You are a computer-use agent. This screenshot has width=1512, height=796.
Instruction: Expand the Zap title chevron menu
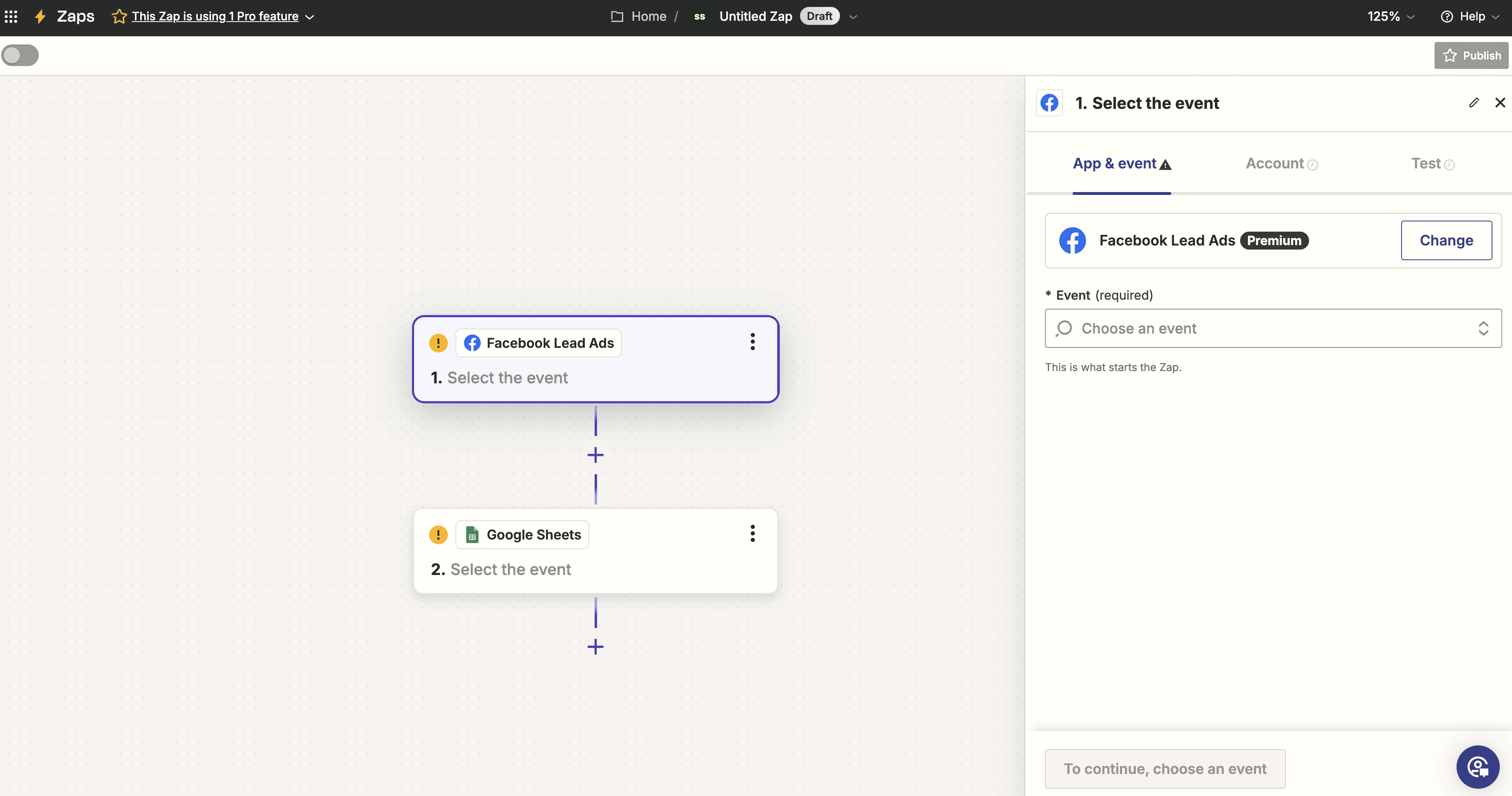point(853,17)
